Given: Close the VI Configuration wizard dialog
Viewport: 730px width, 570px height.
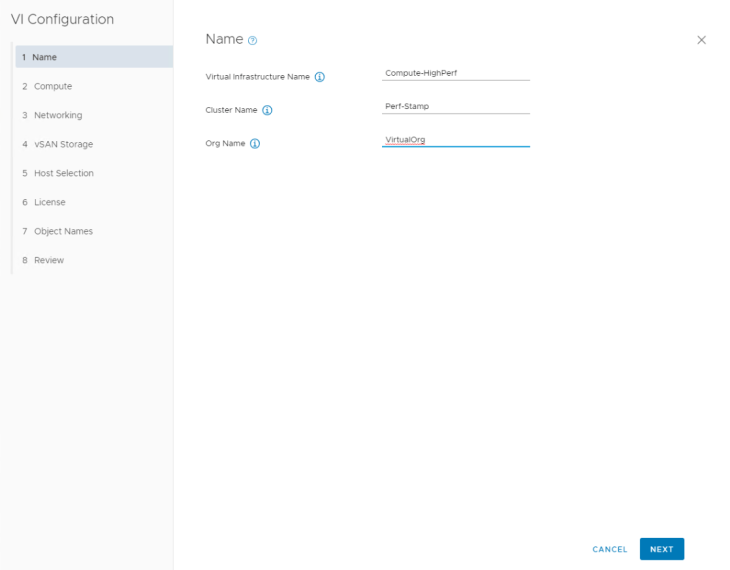Looking at the screenshot, I should (x=701, y=40).
